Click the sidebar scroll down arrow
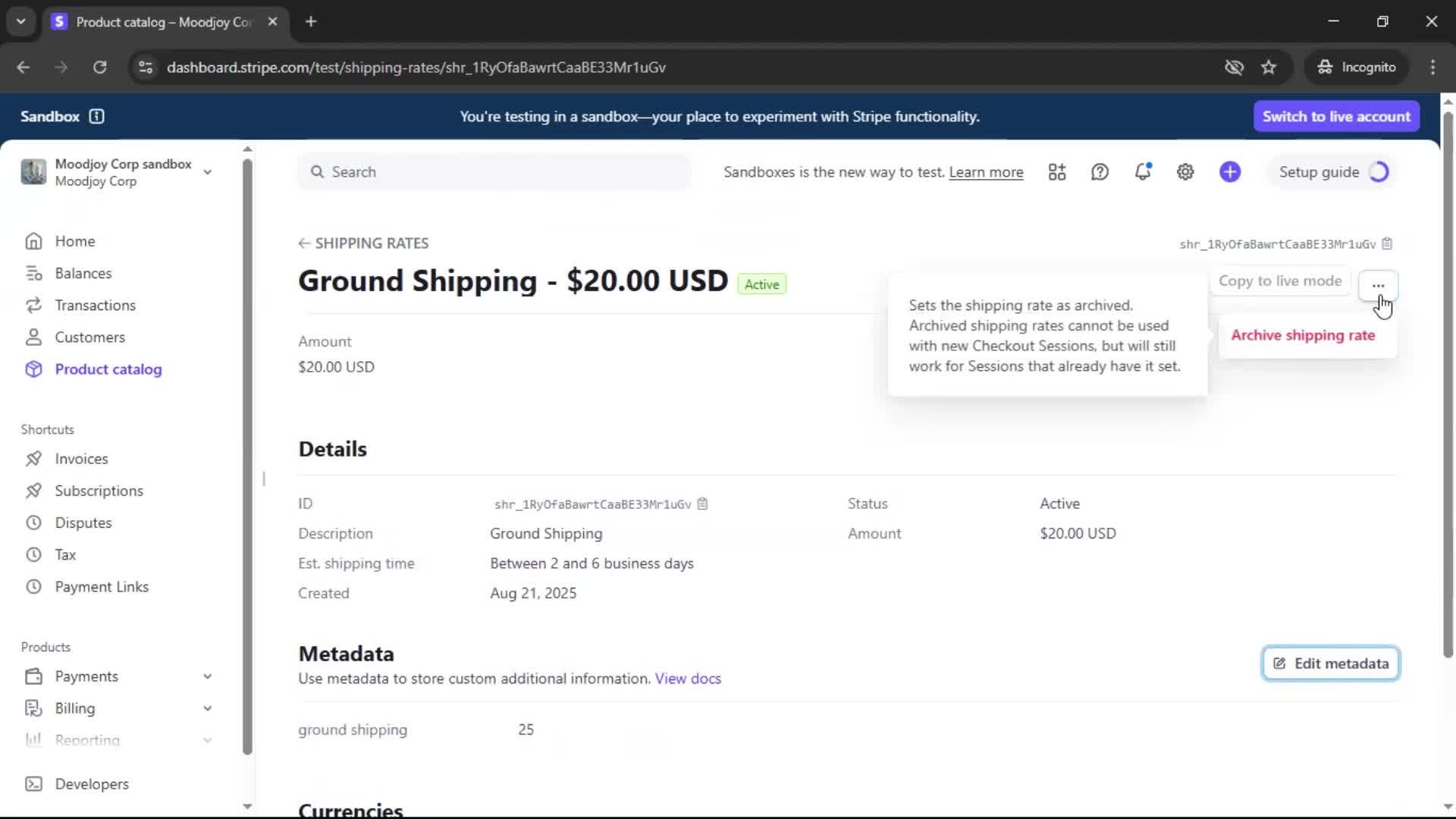Screen dimensions: 1456x819 coord(247,806)
